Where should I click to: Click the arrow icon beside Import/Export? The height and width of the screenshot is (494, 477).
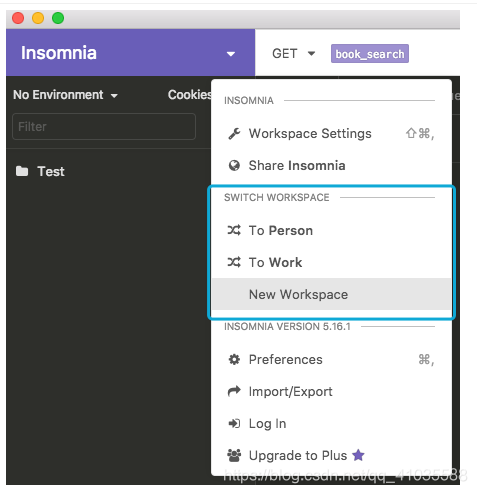coord(234,391)
